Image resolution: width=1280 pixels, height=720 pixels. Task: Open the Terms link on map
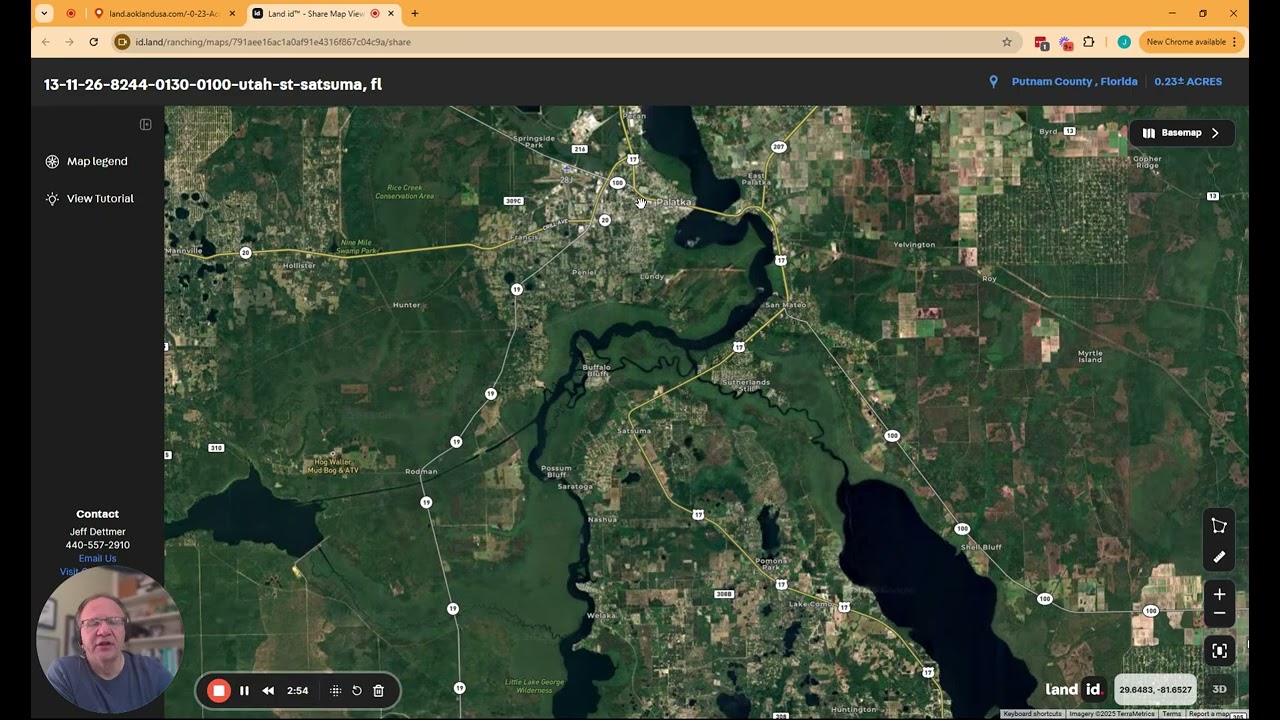click(1172, 714)
